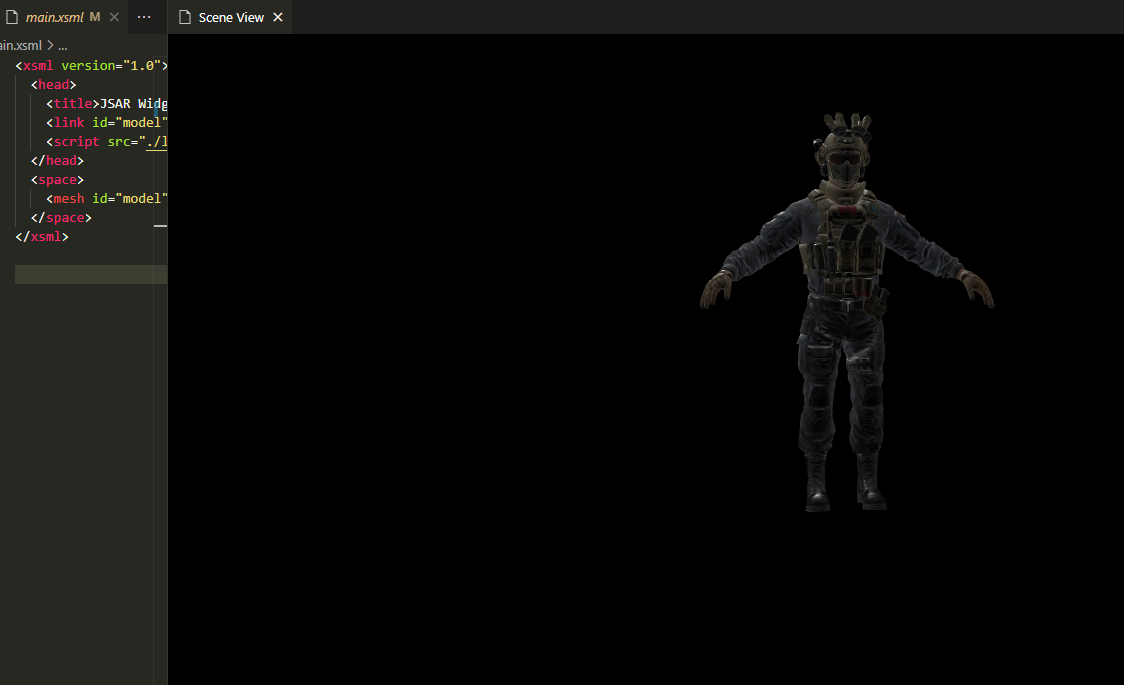The image size is (1124, 685).
Task: Click the title JSAR line in code
Action: [x=107, y=104]
